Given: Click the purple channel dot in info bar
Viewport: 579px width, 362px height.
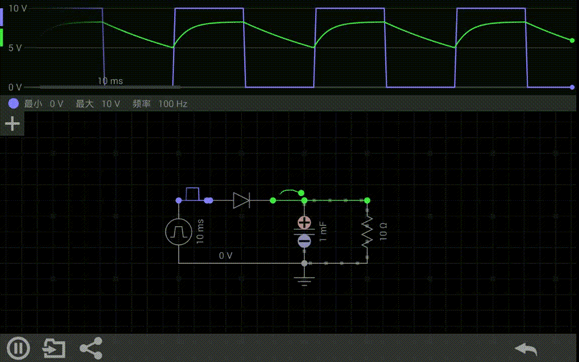Looking at the screenshot, I should (14, 104).
